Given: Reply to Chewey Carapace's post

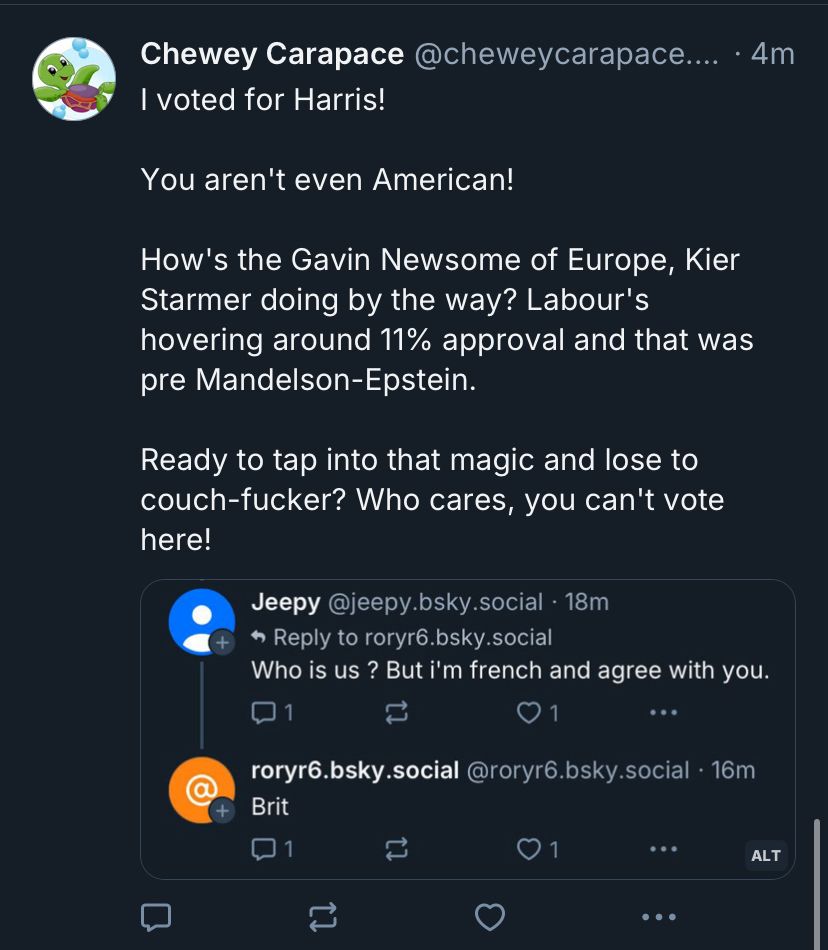Looking at the screenshot, I should (x=155, y=917).
